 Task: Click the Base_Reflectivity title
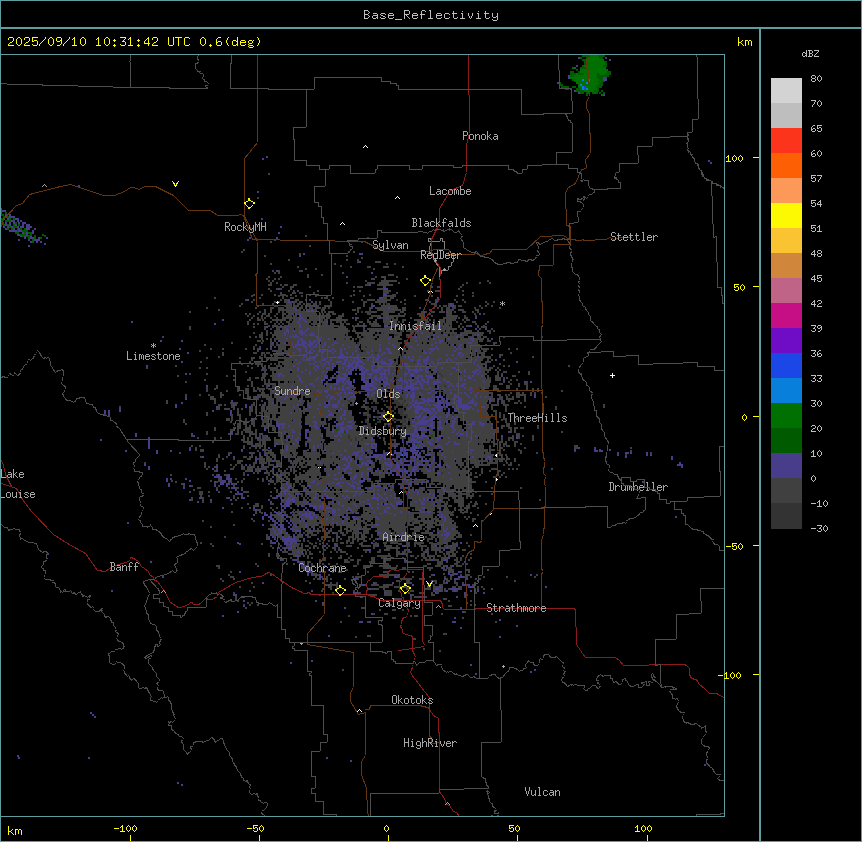431,15
